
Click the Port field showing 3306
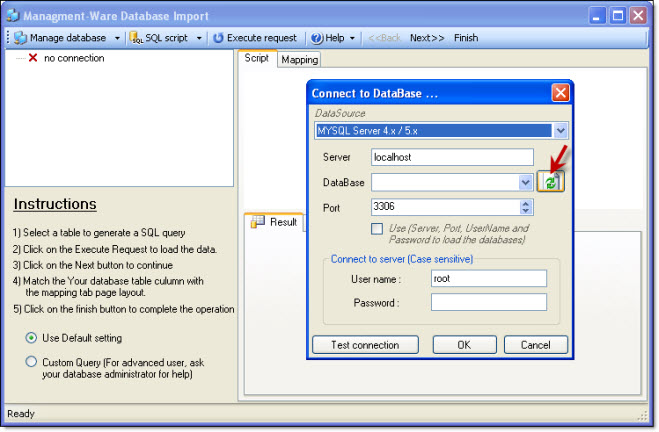446,207
